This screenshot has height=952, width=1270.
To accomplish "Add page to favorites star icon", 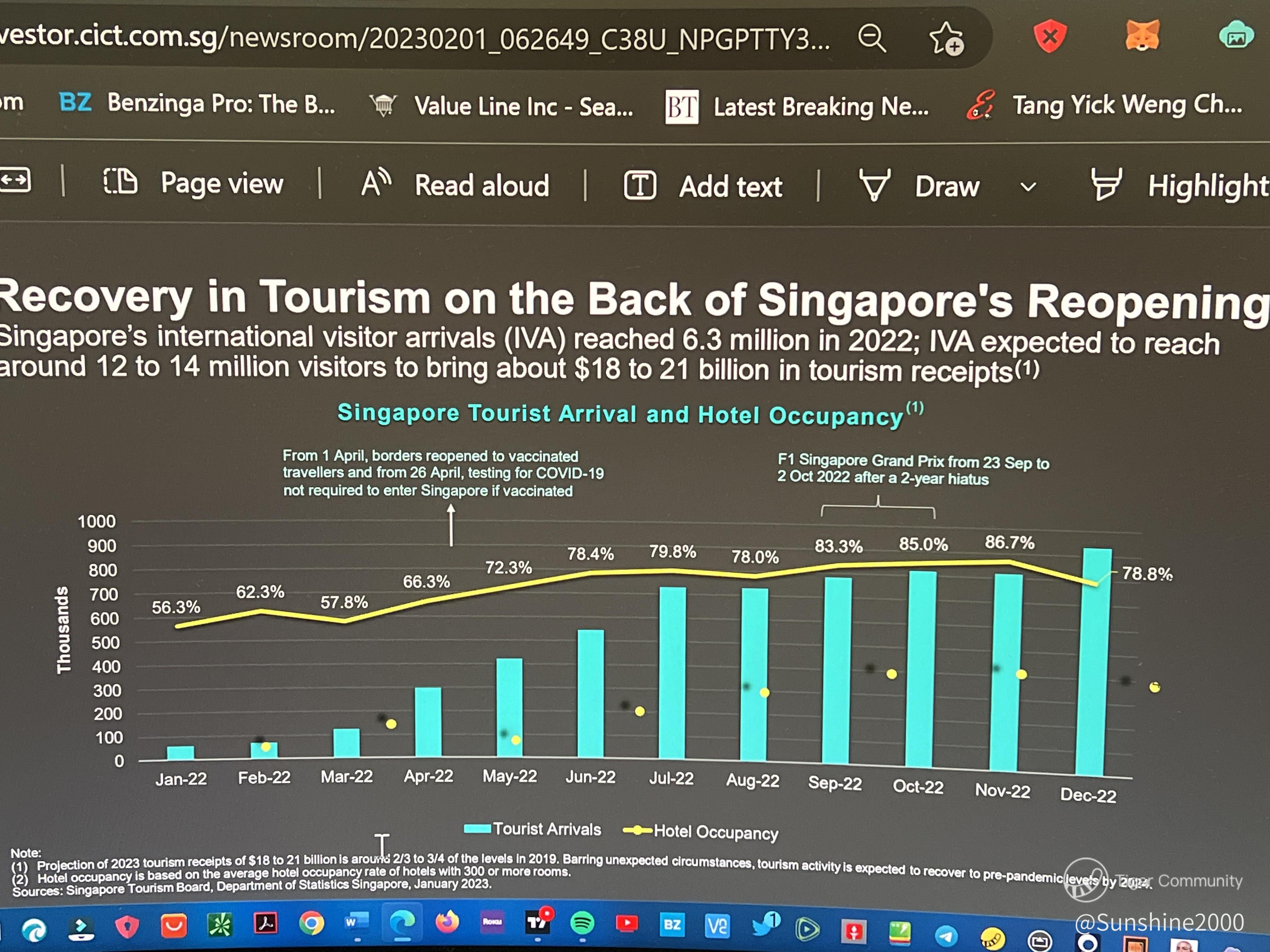I will (946, 39).
